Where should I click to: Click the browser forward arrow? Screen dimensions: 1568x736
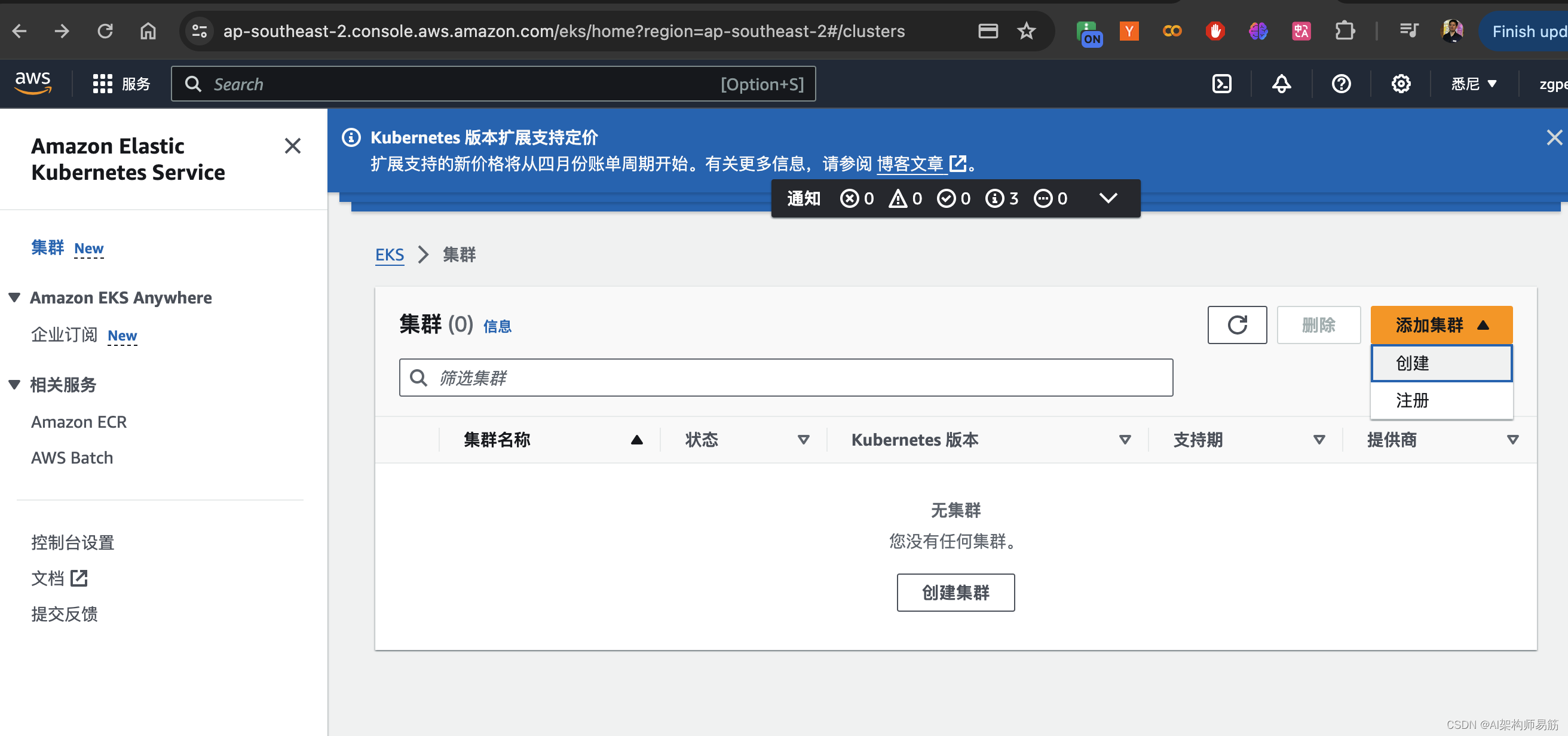coord(62,31)
